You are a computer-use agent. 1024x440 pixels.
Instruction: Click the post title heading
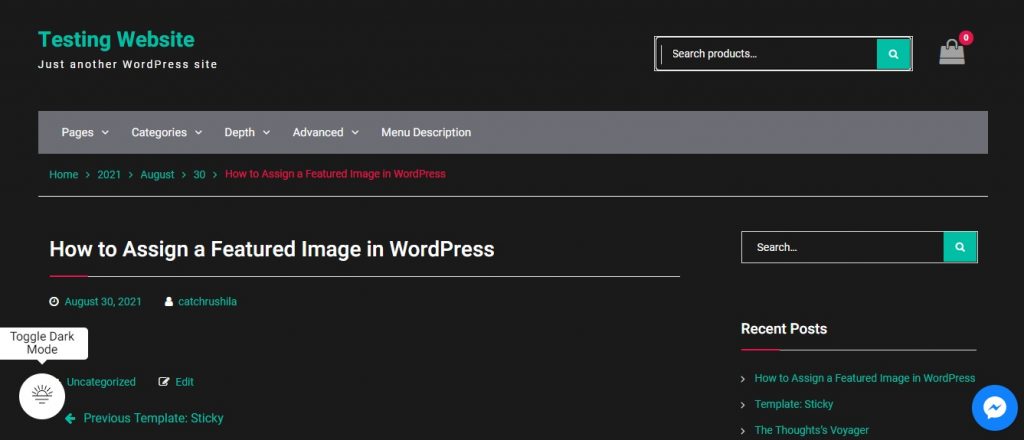pos(272,249)
